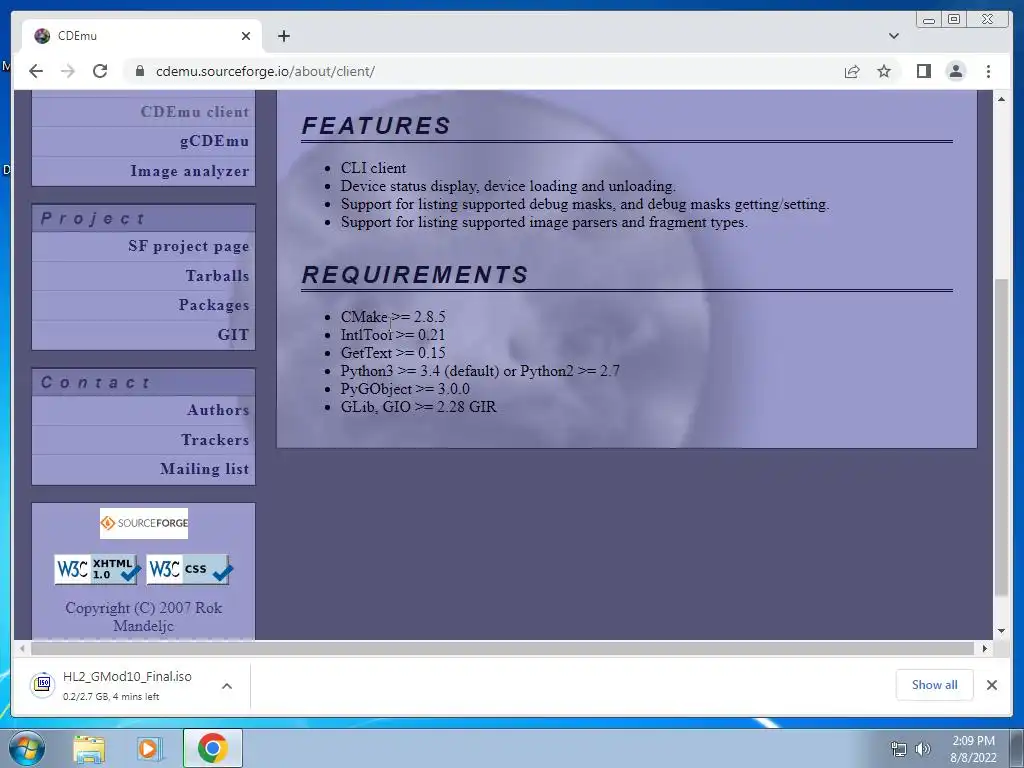Image resolution: width=1024 pixels, height=768 pixels.
Task: Click the address bar URL
Action: tap(265, 71)
